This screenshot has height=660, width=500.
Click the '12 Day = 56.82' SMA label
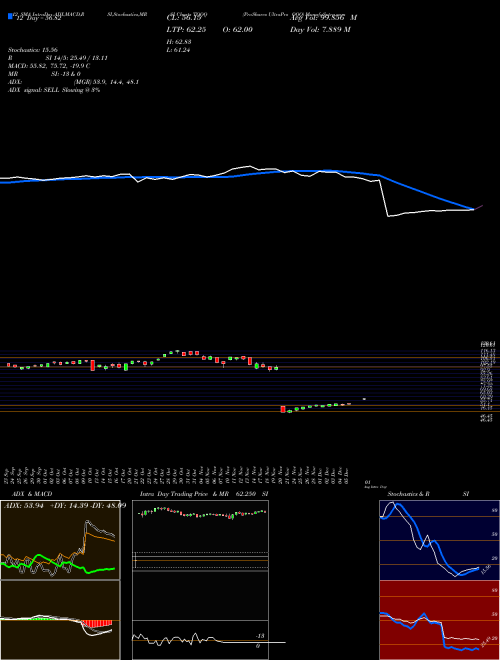(x=37, y=18)
